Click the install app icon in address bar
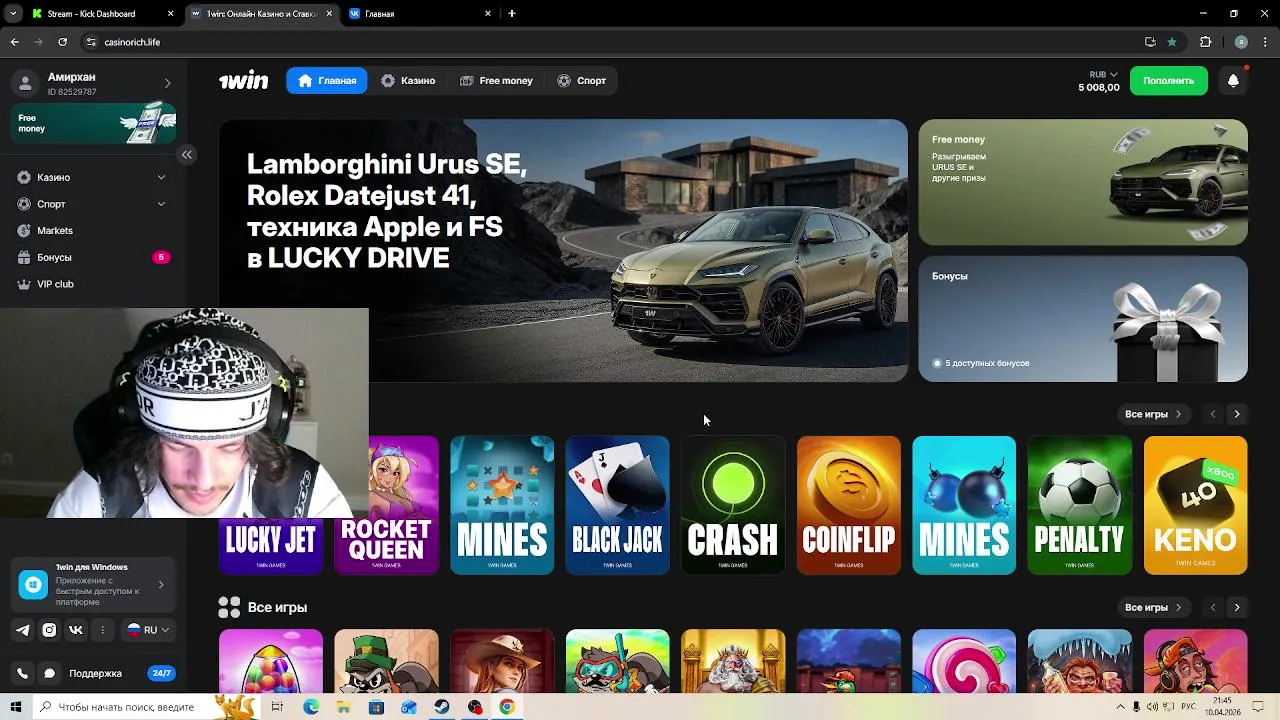 click(x=1150, y=42)
